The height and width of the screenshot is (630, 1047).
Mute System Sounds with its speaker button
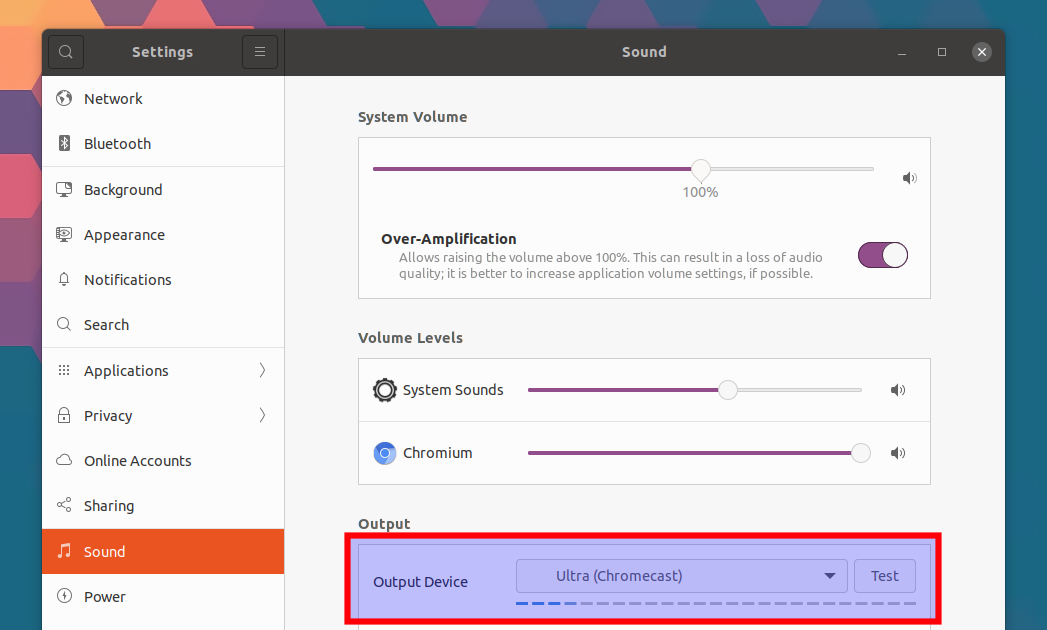tap(897, 390)
